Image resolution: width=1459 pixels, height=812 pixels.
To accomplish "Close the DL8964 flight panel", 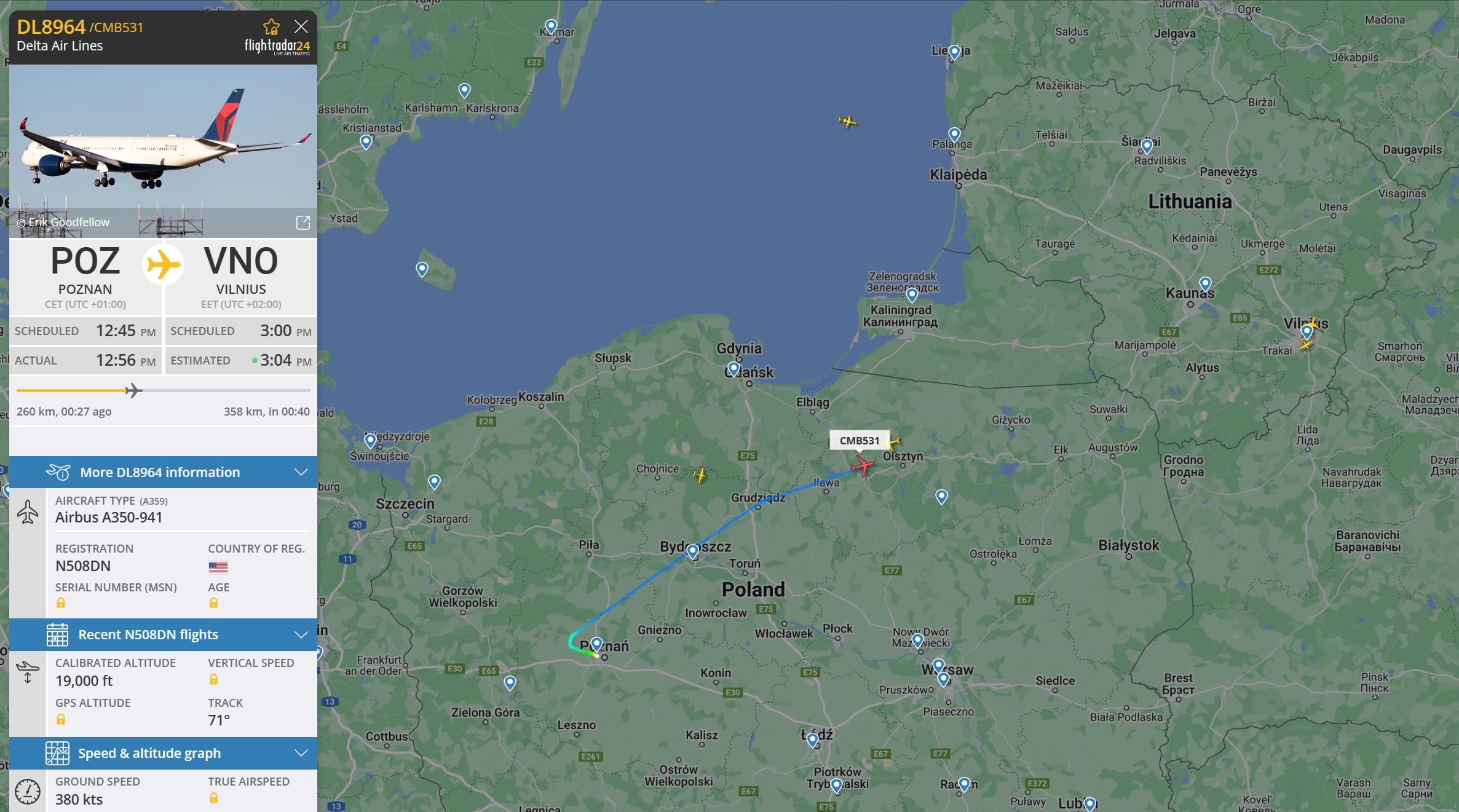I will (x=301, y=26).
